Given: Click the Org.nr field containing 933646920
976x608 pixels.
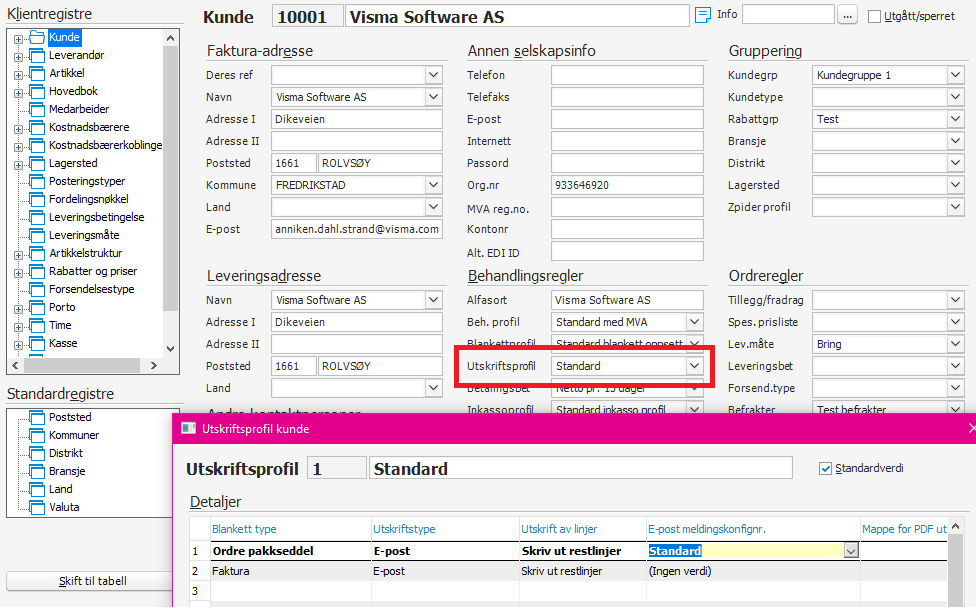Looking at the screenshot, I should point(627,185).
